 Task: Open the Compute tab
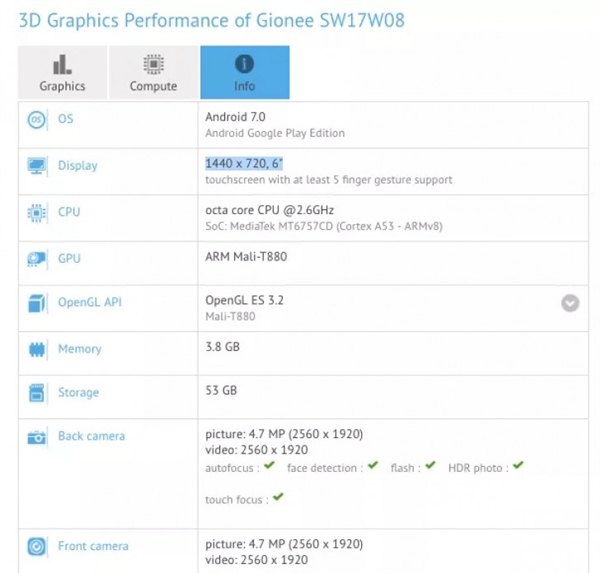point(153,73)
